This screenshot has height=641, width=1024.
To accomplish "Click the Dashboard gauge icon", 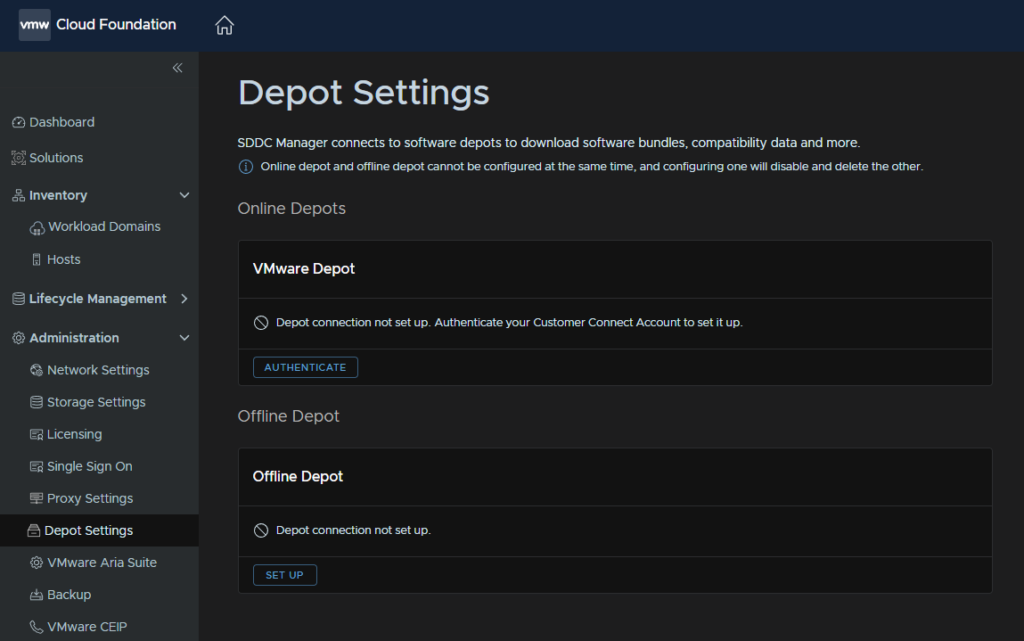I will [18, 122].
